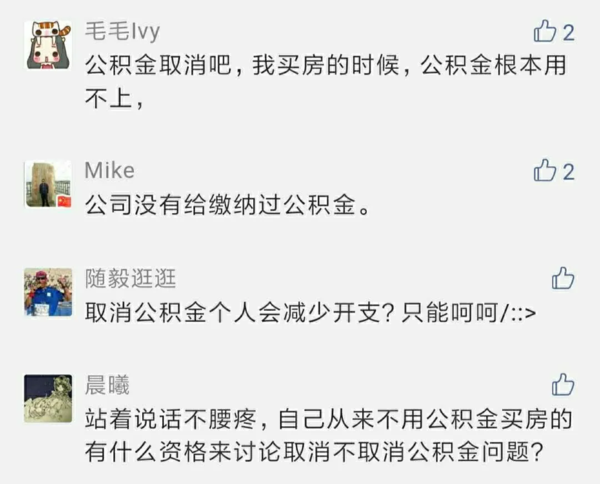Click the username Mike
Viewport: 600px width, 484px height.
pyautogui.click(x=109, y=170)
